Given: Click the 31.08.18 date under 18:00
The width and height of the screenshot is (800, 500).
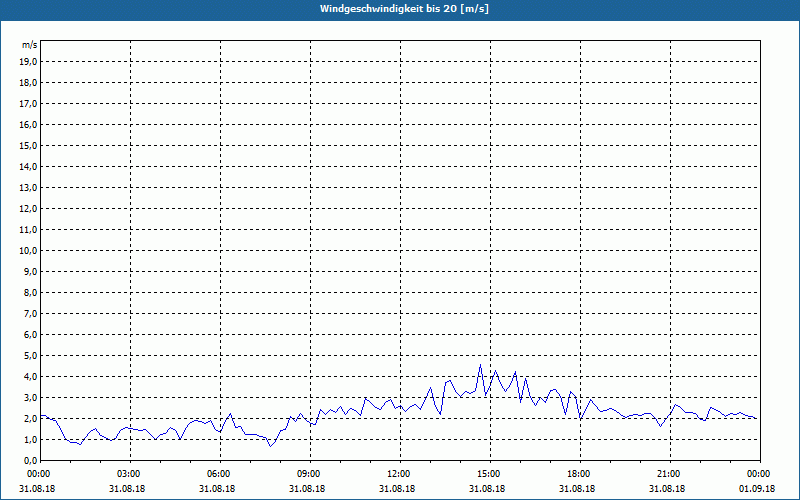Looking at the screenshot, I should (x=577, y=489).
